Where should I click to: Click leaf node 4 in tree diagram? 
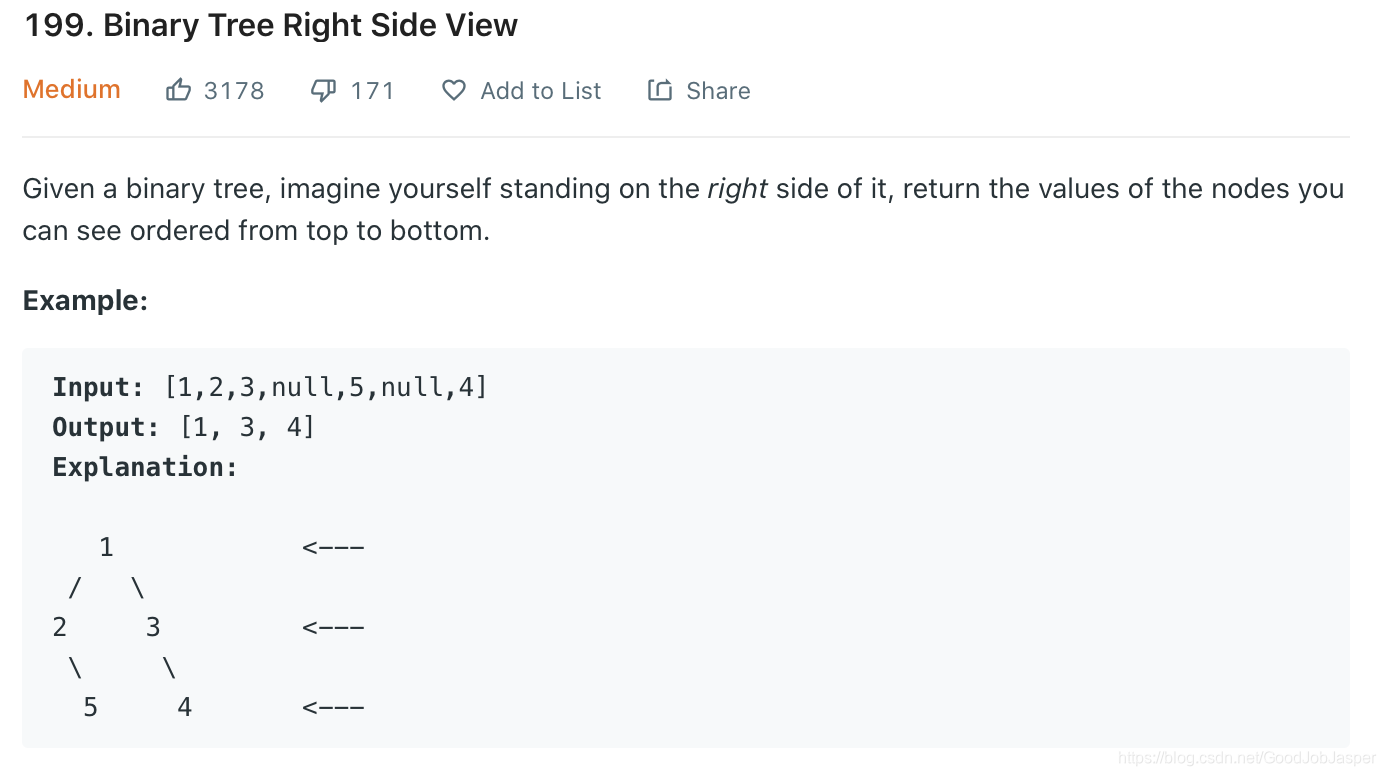tap(184, 707)
